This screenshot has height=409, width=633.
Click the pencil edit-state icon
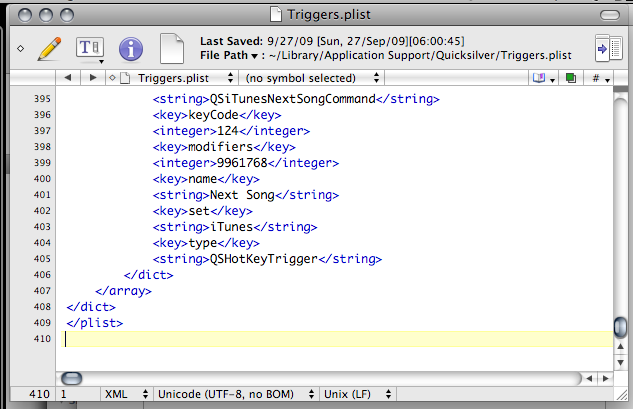coord(49,47)
